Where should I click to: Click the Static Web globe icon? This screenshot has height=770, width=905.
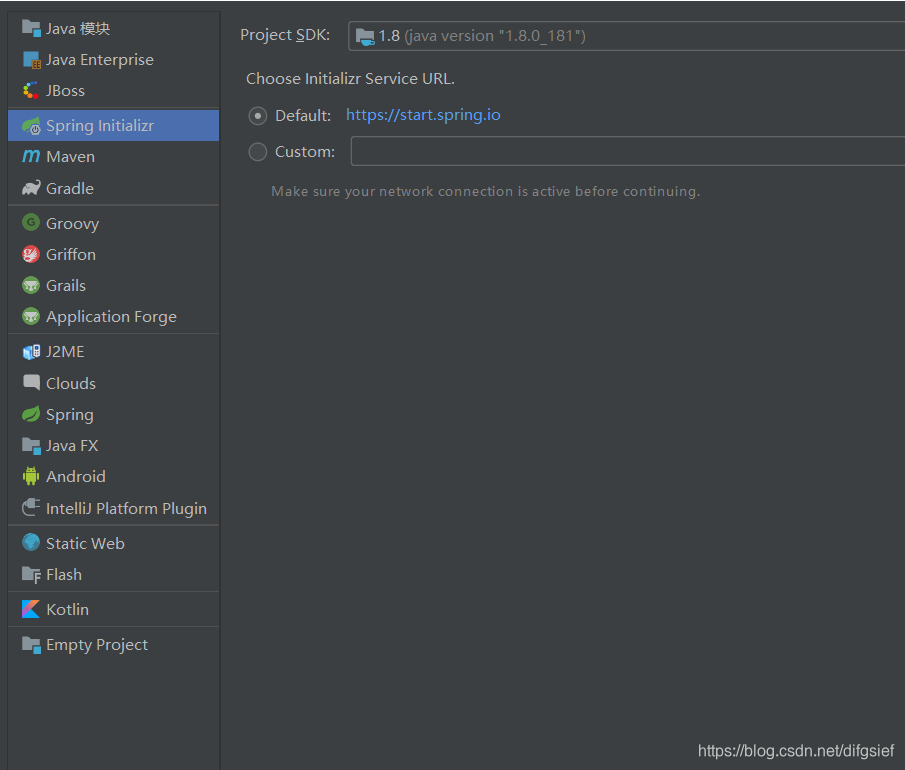(31, 543)
